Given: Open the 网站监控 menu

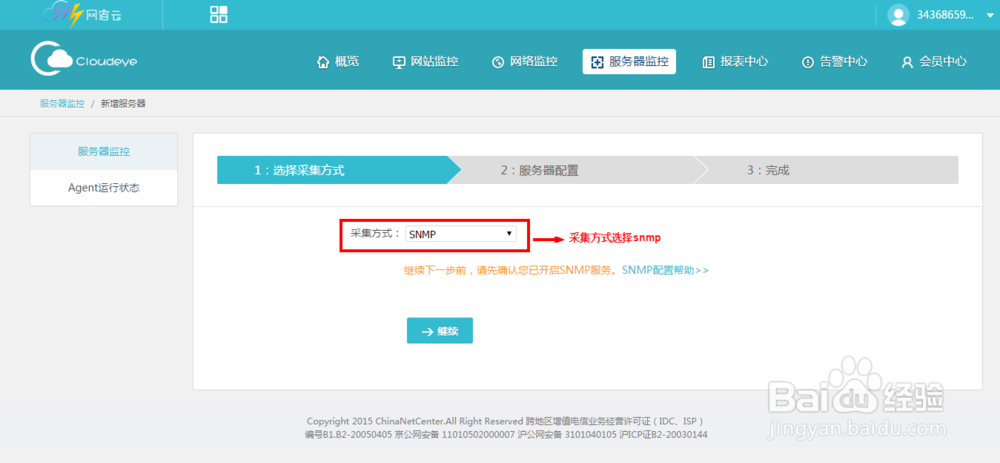Looking at the screenshot, I should click(425, 62).
